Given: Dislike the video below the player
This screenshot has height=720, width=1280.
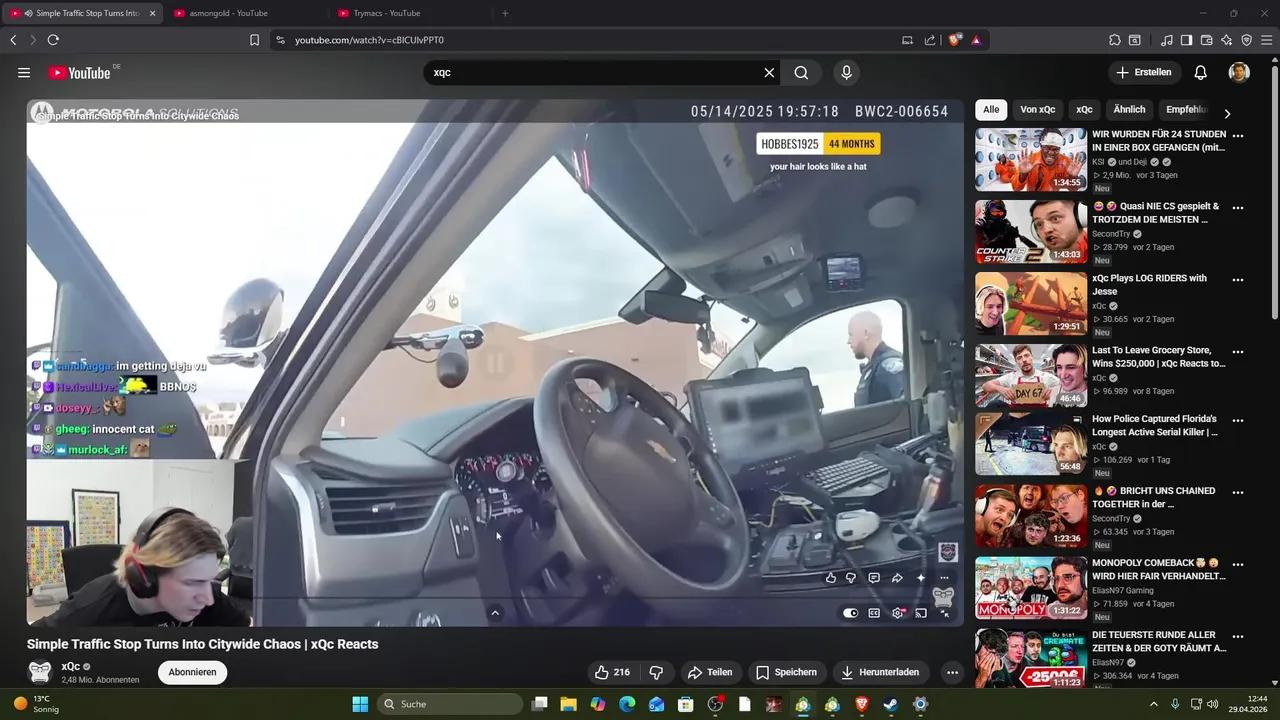Looking at the screenshot, I should tap(657, 672).
